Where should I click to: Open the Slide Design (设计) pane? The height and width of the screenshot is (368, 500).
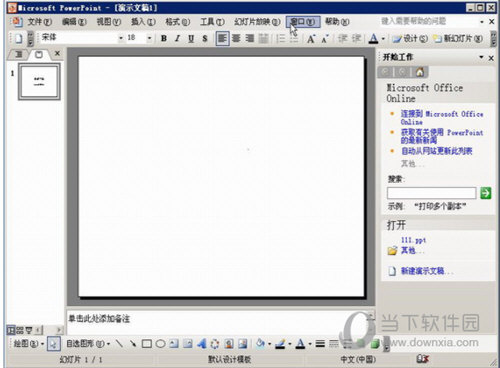pos(410,39)
